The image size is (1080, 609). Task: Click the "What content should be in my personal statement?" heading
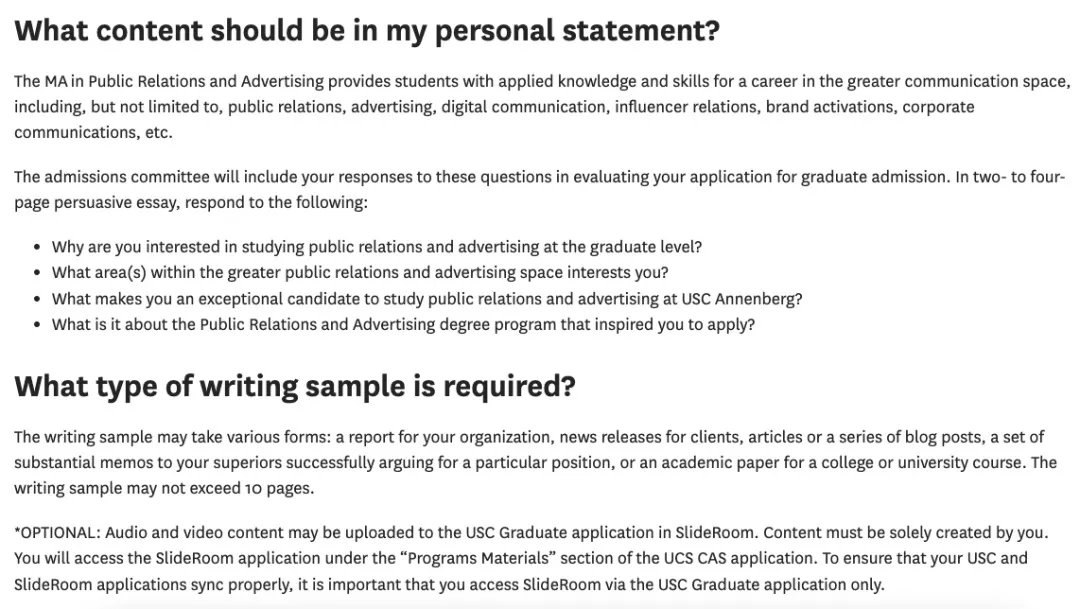367,31
